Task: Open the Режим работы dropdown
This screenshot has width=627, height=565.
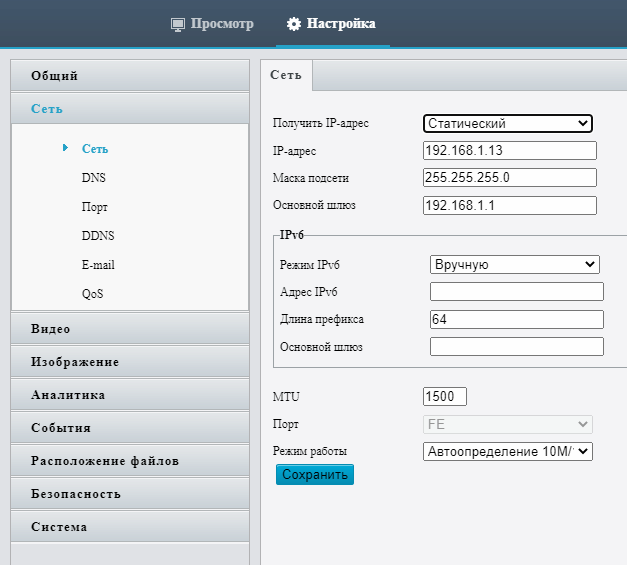Action: (507, 451)
